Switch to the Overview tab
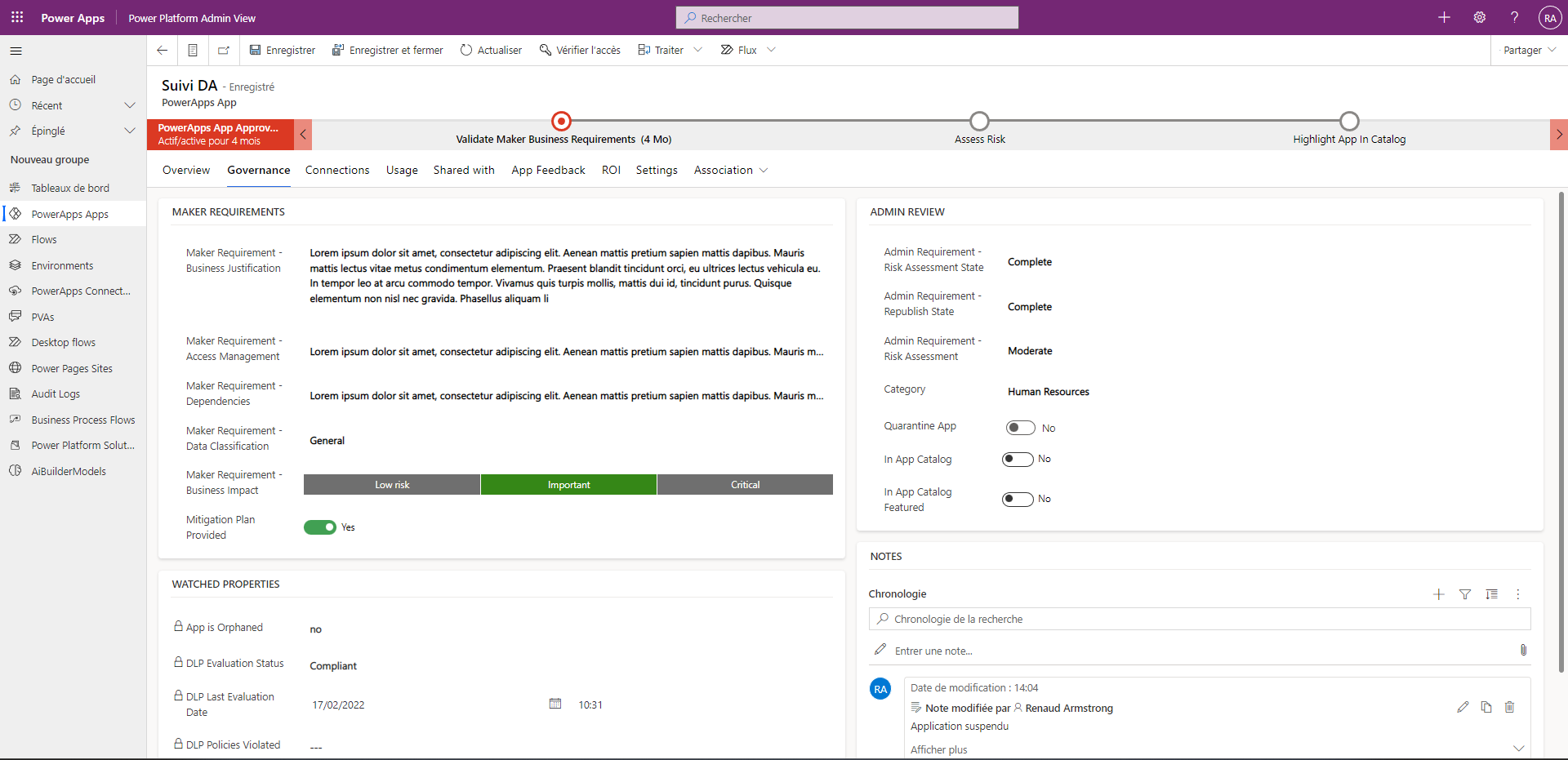 point(186,170)
